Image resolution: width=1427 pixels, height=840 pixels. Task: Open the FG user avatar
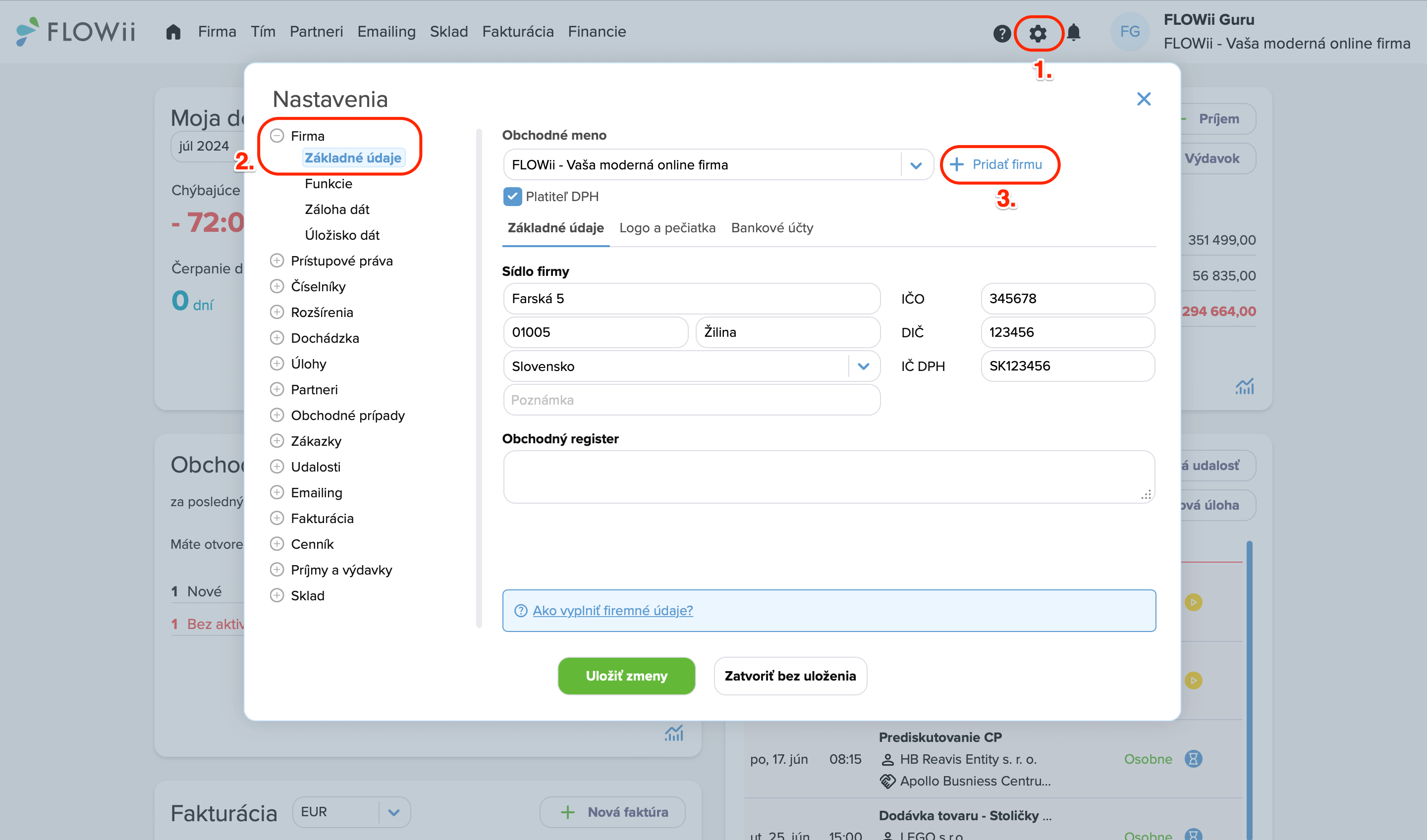1130,32
